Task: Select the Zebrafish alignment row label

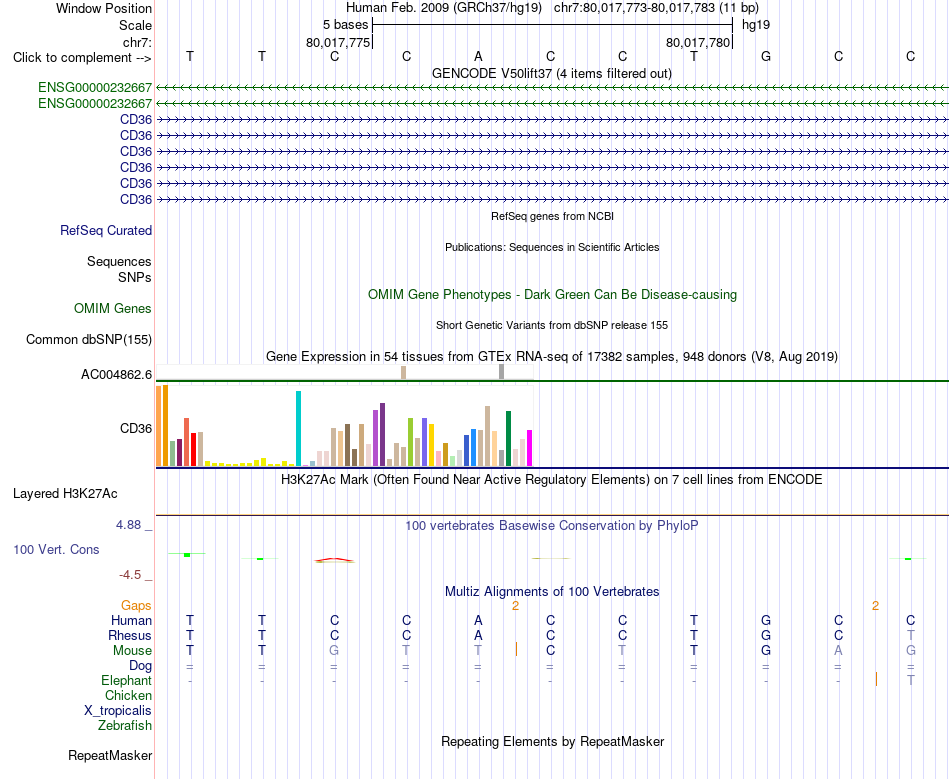Action: point(125,725)
